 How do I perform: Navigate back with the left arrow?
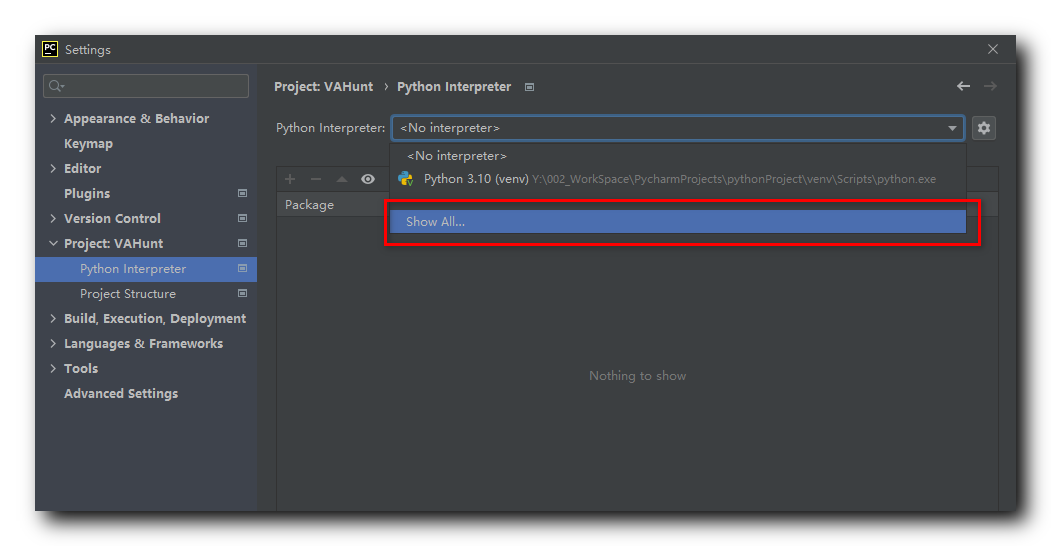click(963, 86)
